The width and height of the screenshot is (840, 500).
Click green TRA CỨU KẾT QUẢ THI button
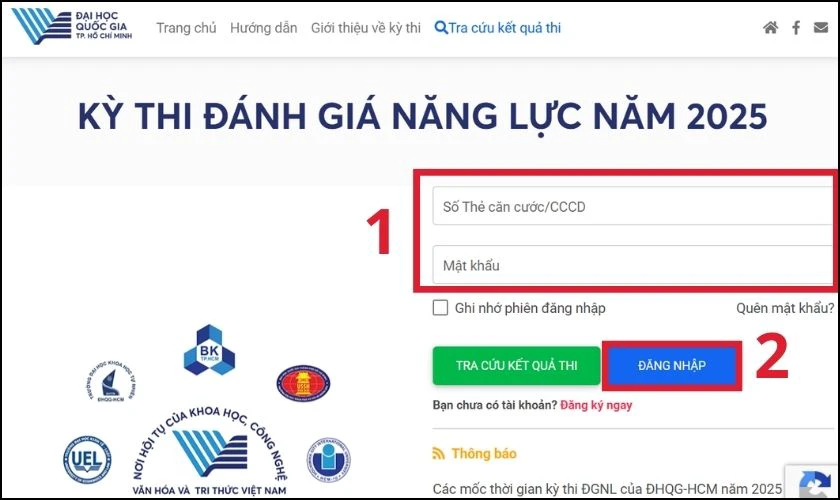click(x=516, y=365)
